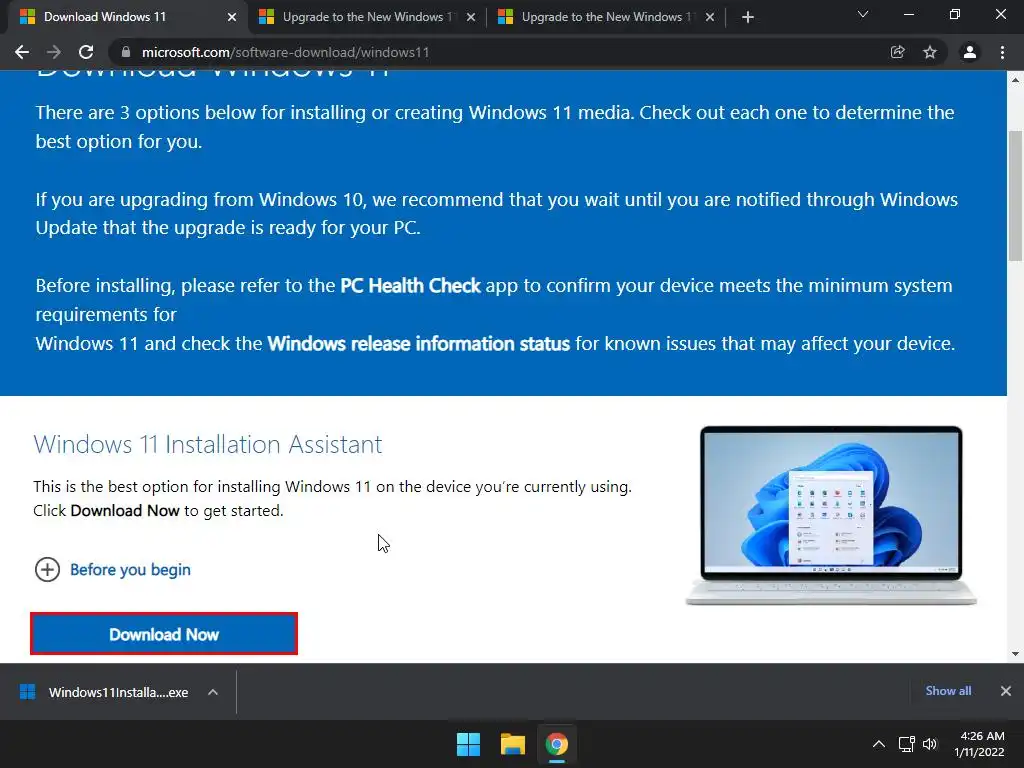Show hidden system tray icons

879,744
